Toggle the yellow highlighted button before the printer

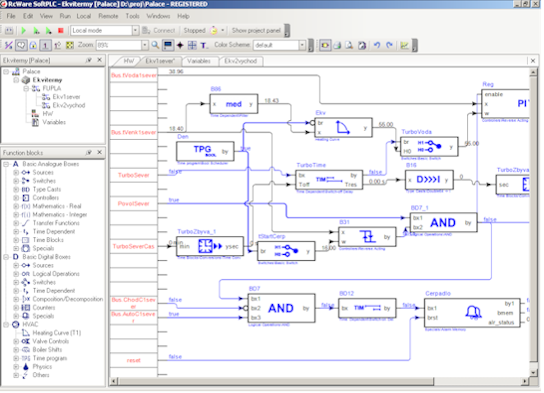(325, 45)
